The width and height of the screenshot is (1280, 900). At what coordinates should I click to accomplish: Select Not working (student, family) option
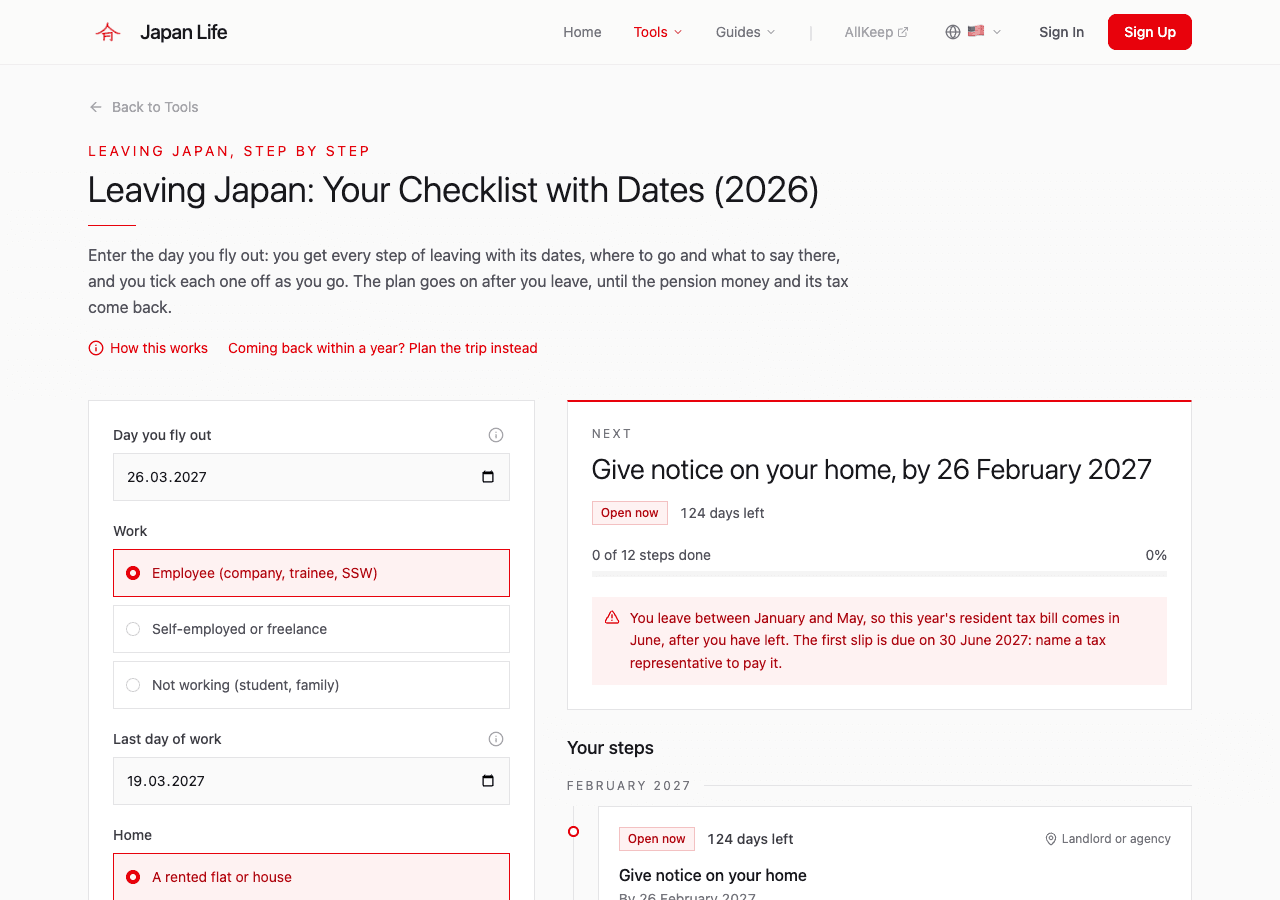tap(311, 685)
